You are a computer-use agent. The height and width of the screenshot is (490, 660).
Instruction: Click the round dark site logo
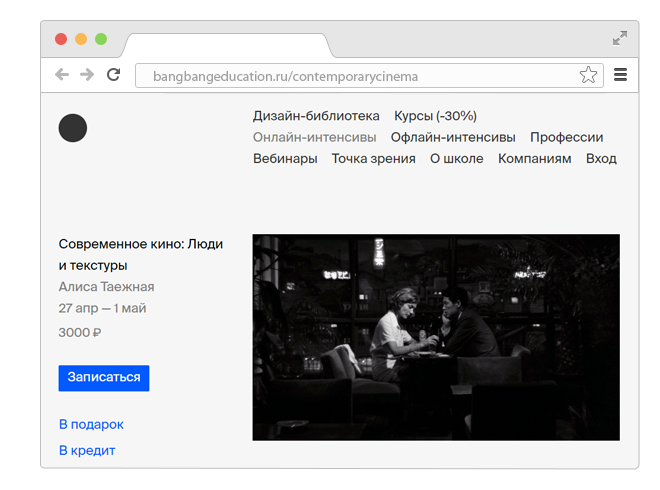coord(73,128)
